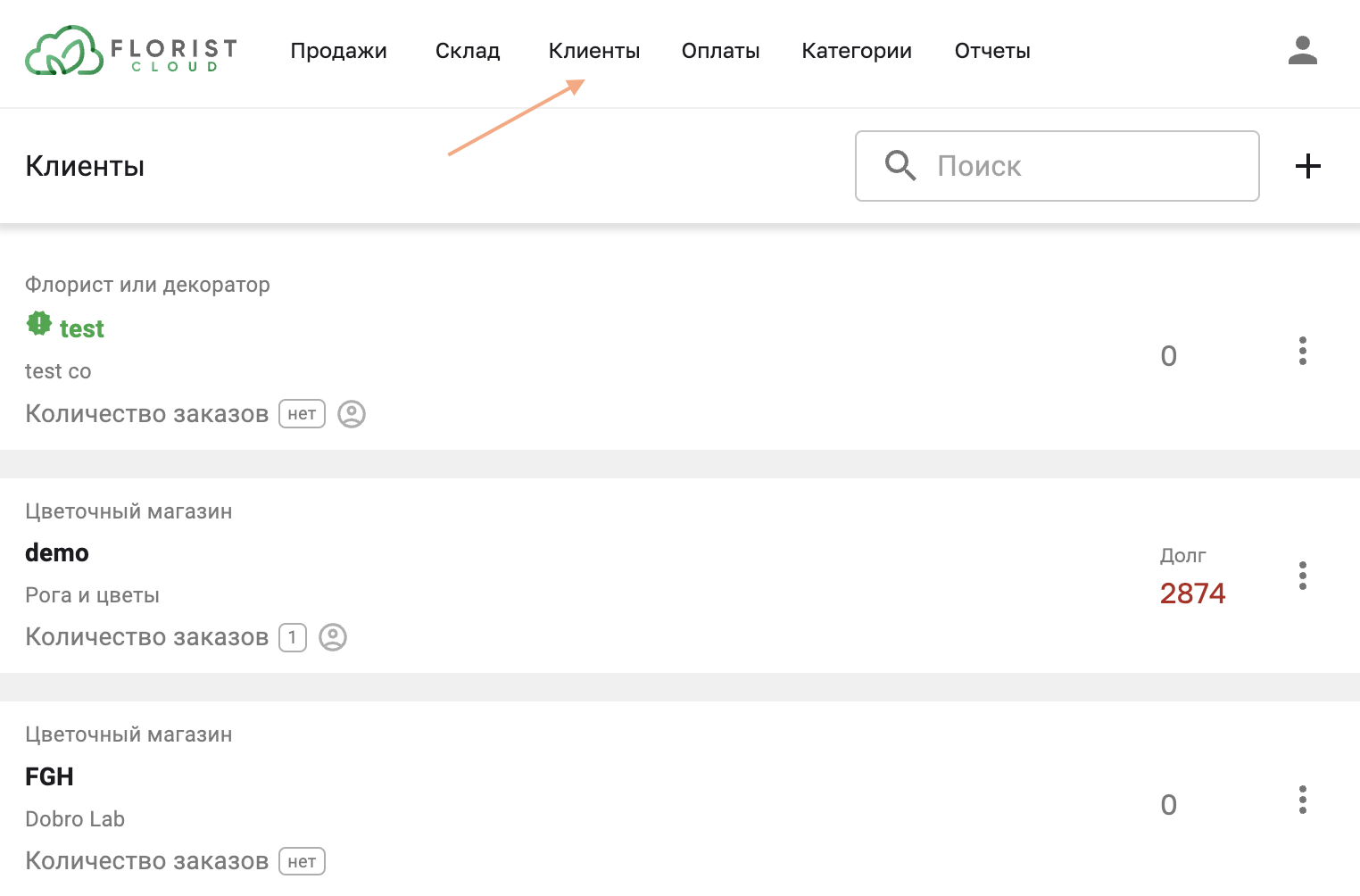Open the user profile account icon
Screen dimensions: 1360x896
1302,51
